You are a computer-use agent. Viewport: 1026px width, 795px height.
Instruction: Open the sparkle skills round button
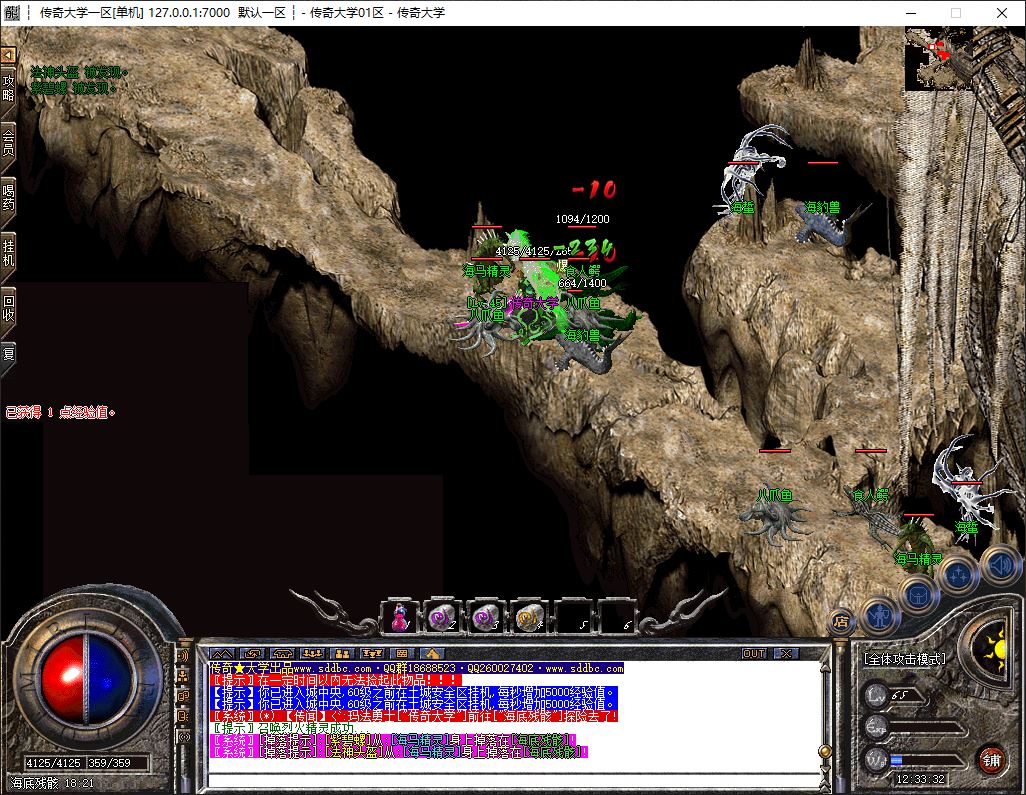[959, 574]
